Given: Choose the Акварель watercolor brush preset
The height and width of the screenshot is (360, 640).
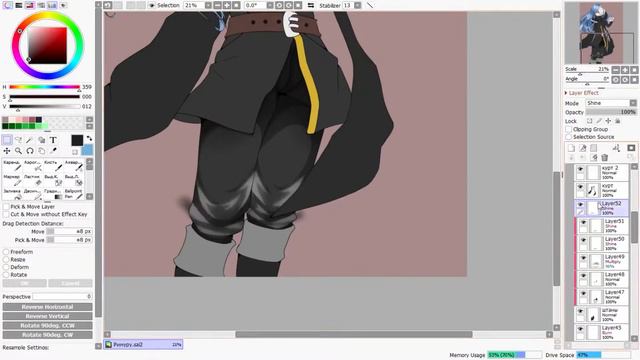Looking at the screenshot, I should coord(73,165).
